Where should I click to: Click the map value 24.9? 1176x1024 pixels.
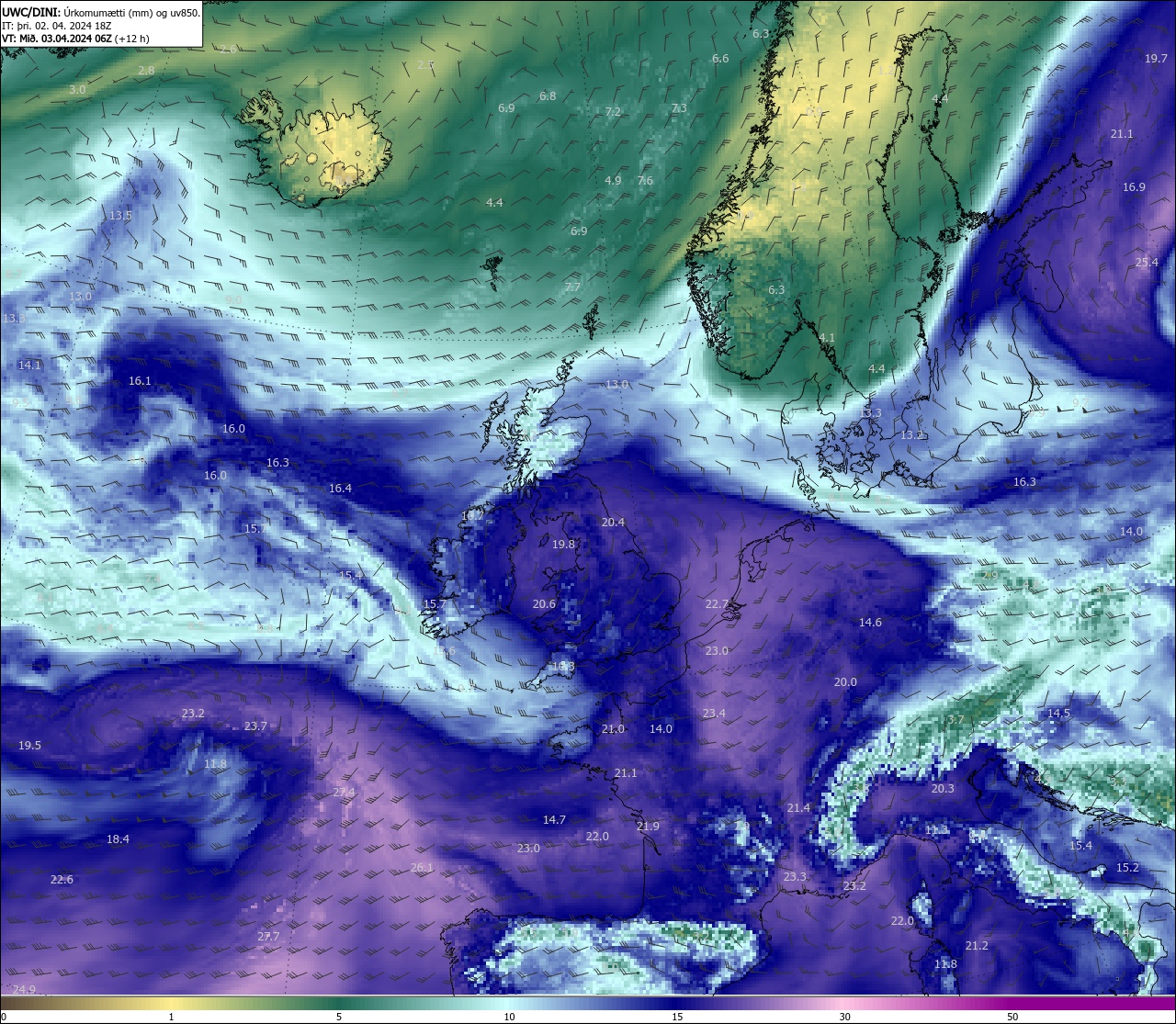24,990
